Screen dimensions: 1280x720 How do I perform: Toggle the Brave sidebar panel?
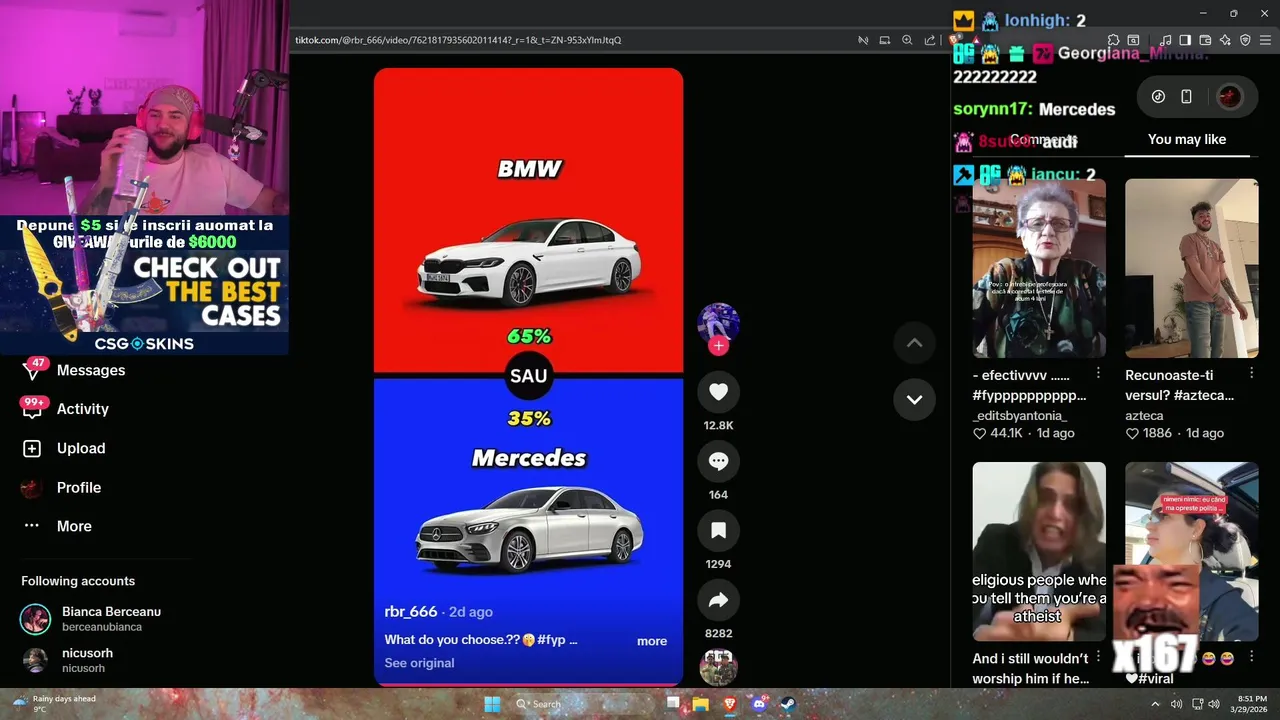pyautogui.click(x=1185, y=40)
